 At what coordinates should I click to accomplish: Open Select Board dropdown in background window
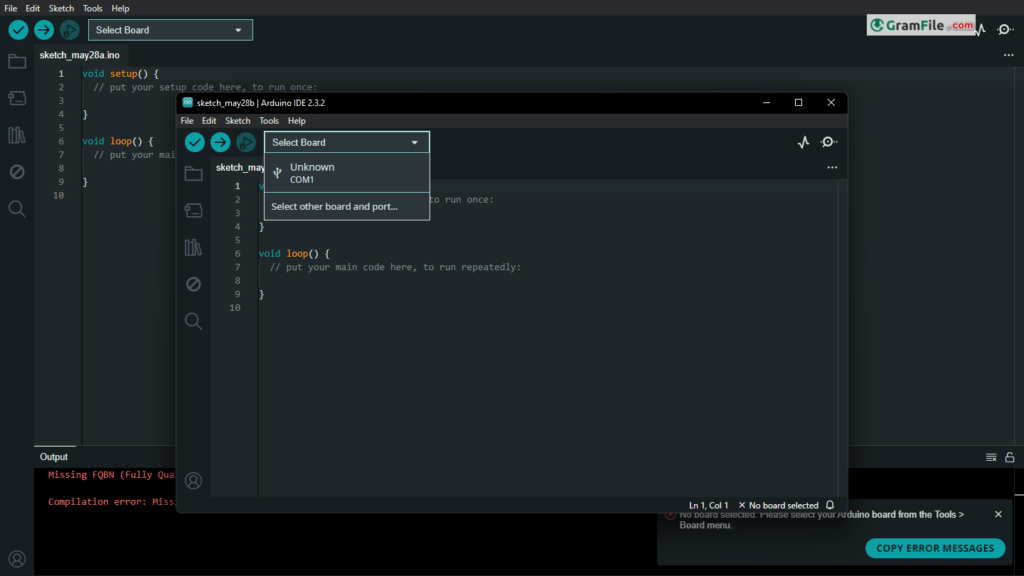click(x=170, y=30)
